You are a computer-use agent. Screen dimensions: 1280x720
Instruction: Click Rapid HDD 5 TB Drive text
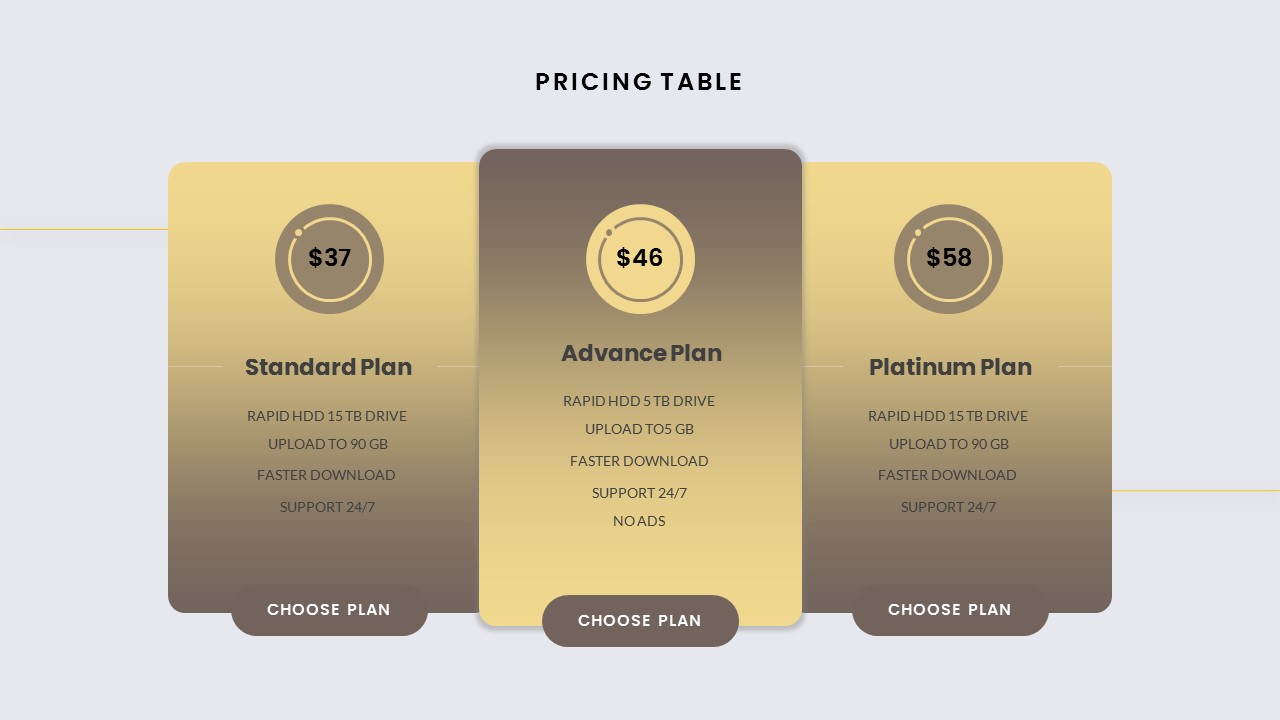click(x=639, y=401)
